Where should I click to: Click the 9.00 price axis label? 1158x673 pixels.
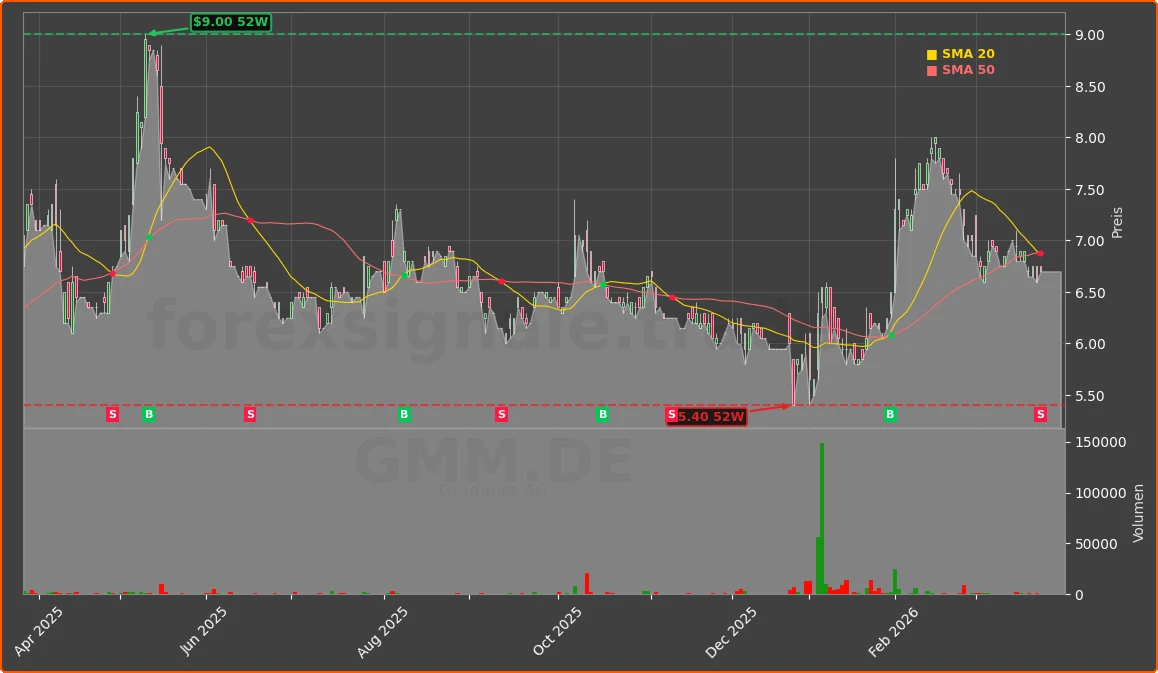pos(1090,35)
